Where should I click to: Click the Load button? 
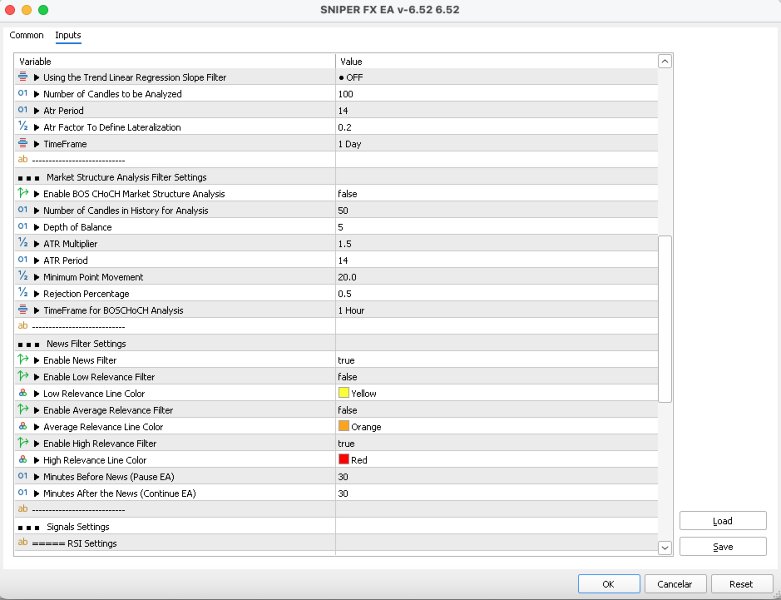[x=723, y=521]
